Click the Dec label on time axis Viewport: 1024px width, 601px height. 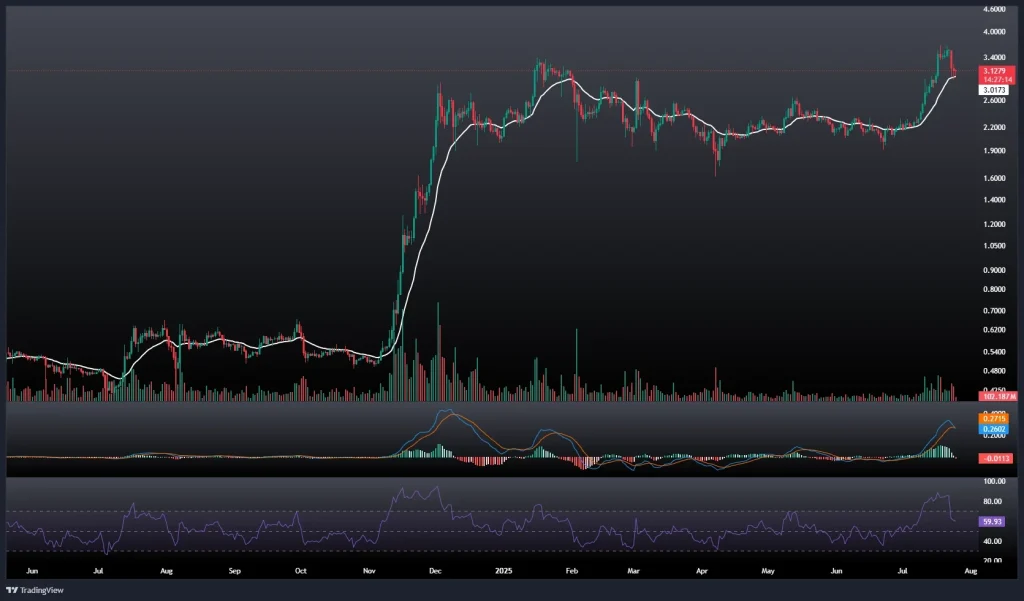435,572
